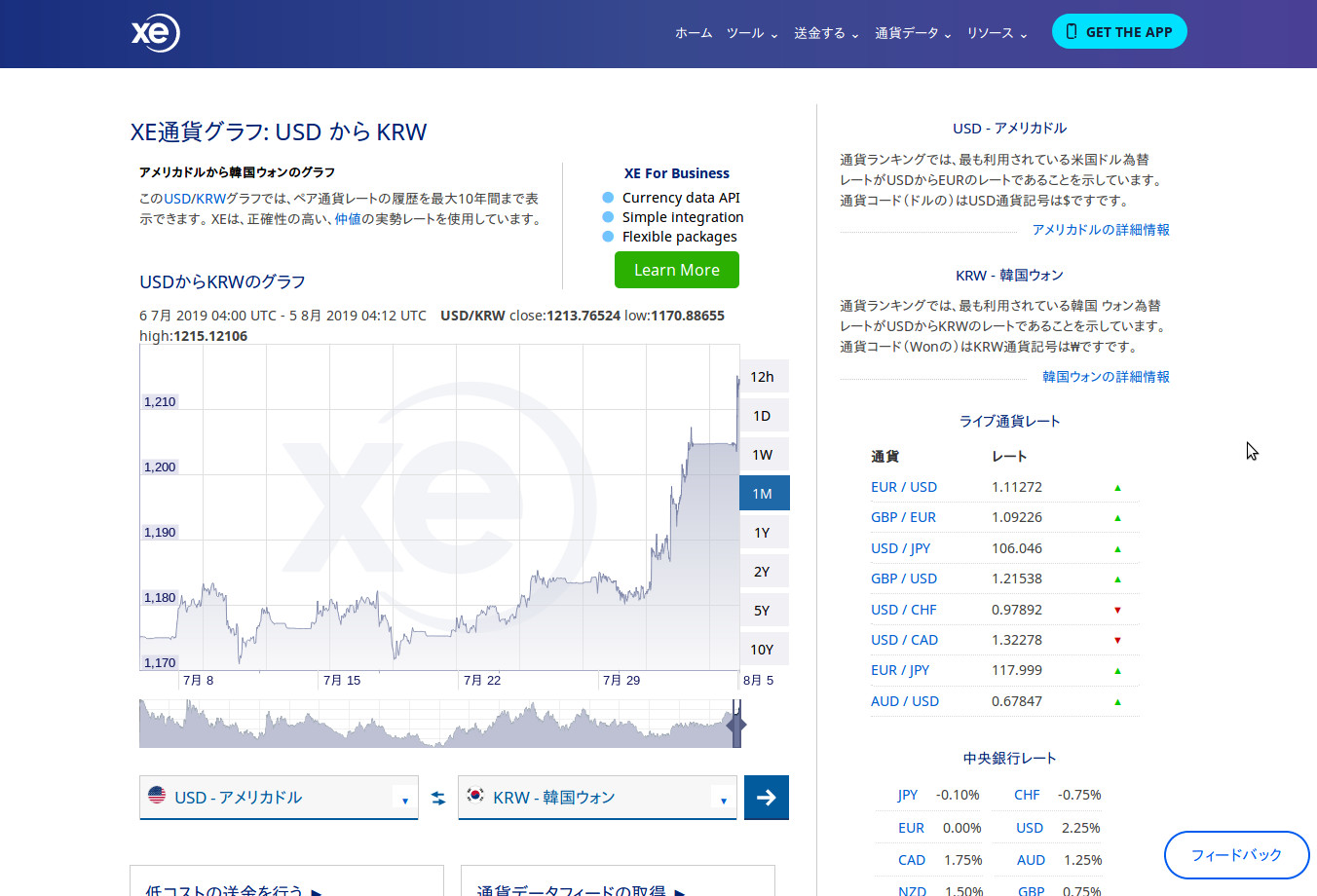Expand the ツール menu
Viewport: 1317px width, 896px height.
point(751,33)
